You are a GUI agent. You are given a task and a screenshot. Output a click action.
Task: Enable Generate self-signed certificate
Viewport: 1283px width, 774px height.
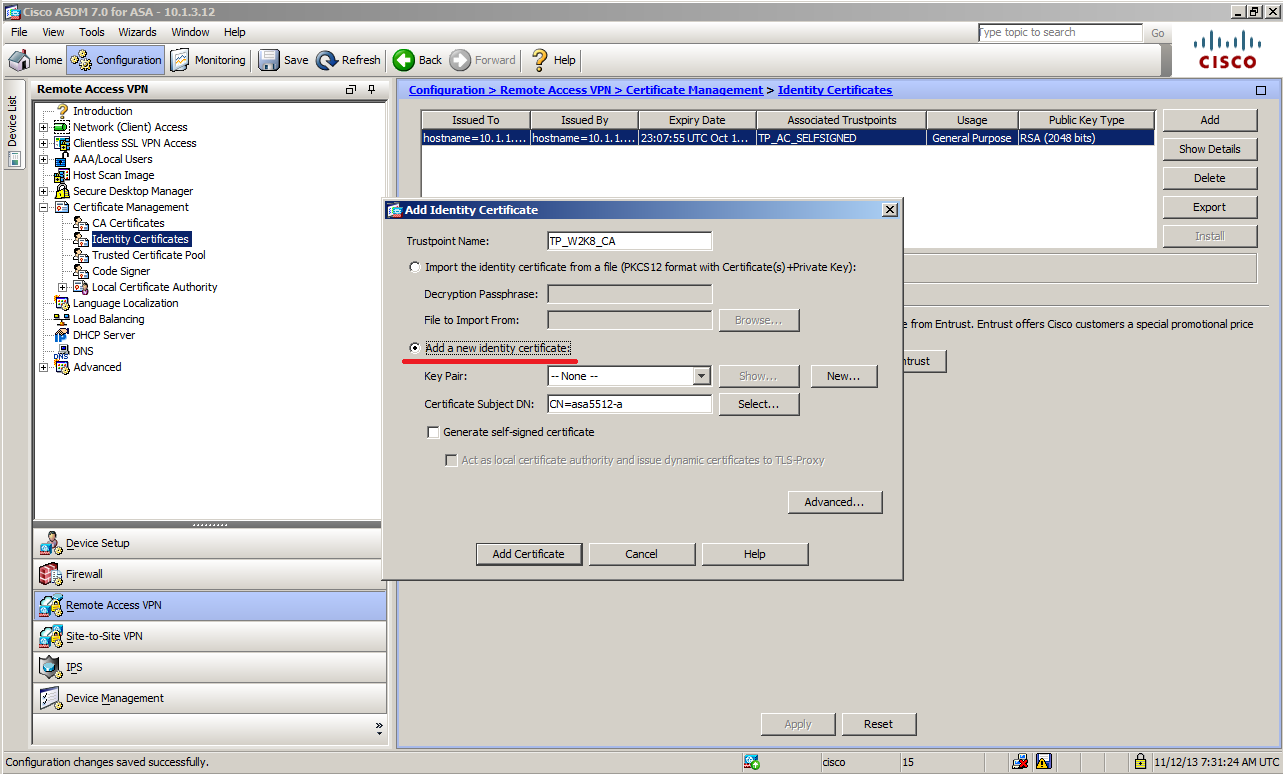click(433, 432)
